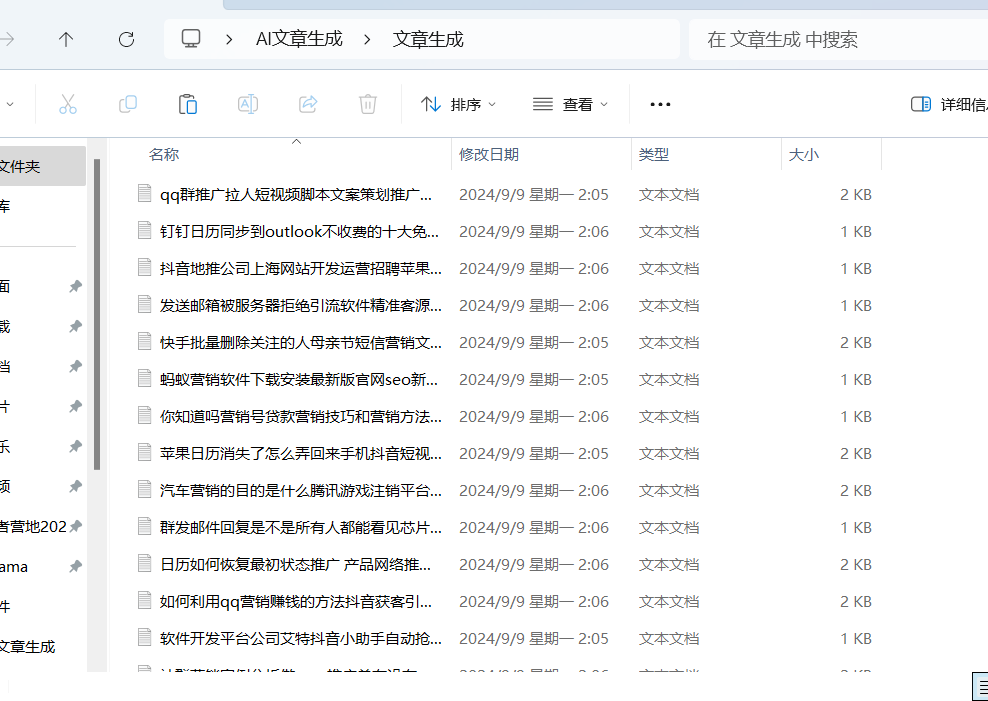
Task: Click file icon of 快手批量删除关注 document
Action: tap(145, 341)
